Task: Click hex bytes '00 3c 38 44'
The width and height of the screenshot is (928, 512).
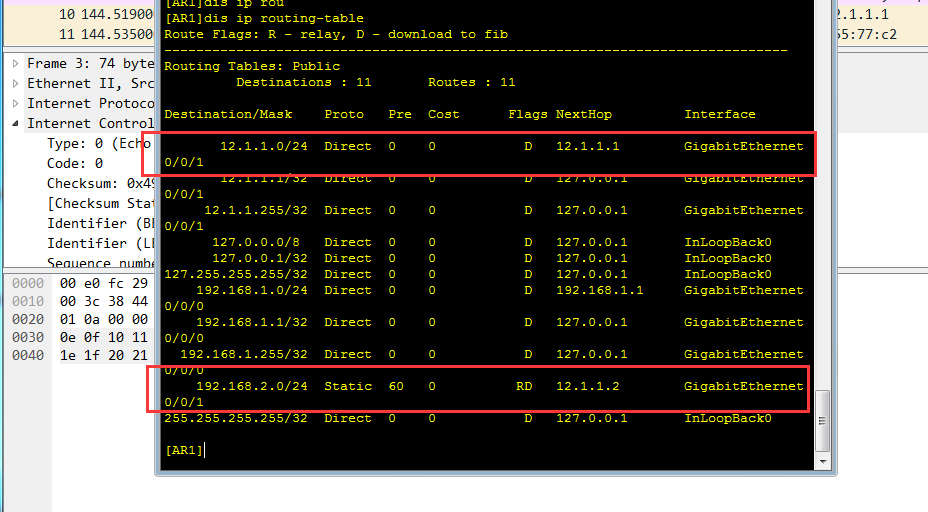Action: [104, 301]
